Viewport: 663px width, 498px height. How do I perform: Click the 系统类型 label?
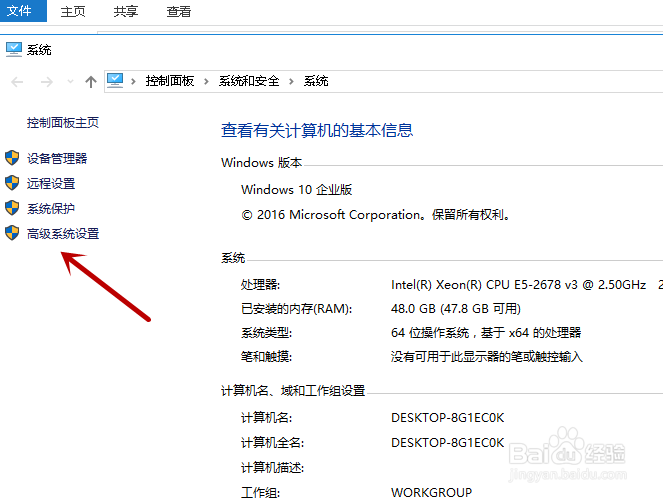[x=266, y=333]
